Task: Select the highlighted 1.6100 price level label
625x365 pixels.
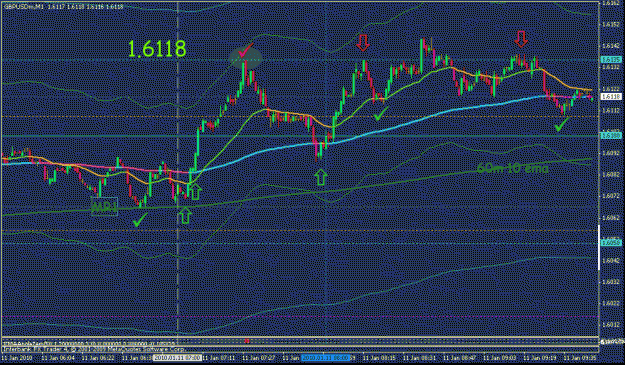Action: 611,136
